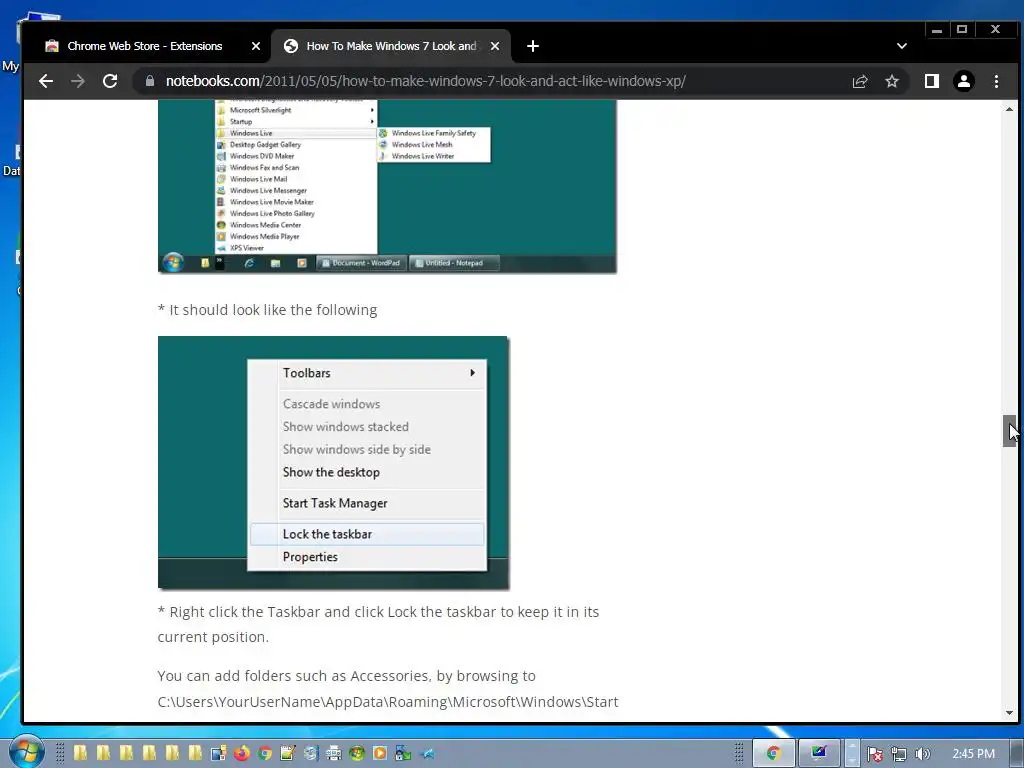Click the vertical scrollbar thumb

1010,430
